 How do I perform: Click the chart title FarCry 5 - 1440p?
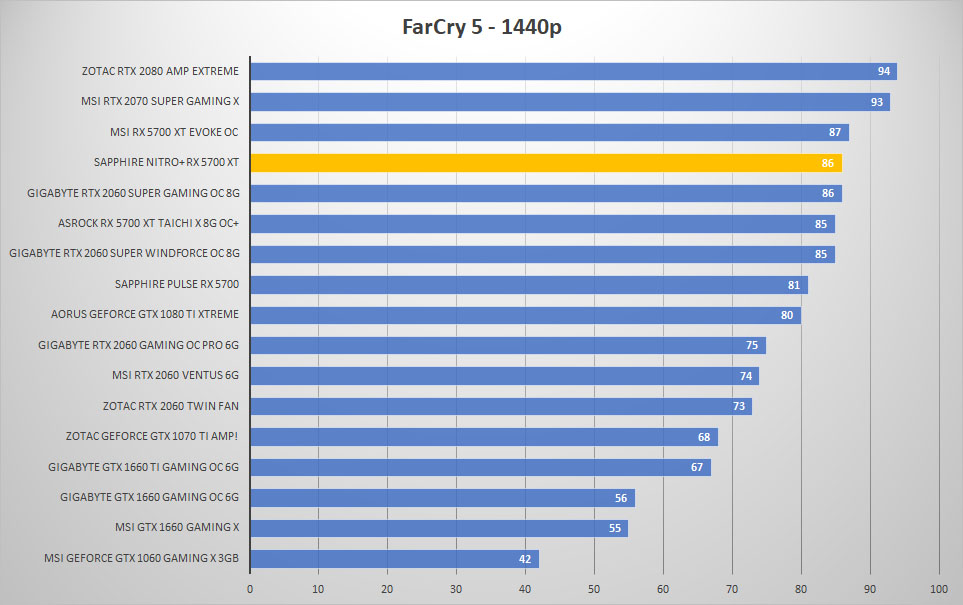click(x=482, y=27)
